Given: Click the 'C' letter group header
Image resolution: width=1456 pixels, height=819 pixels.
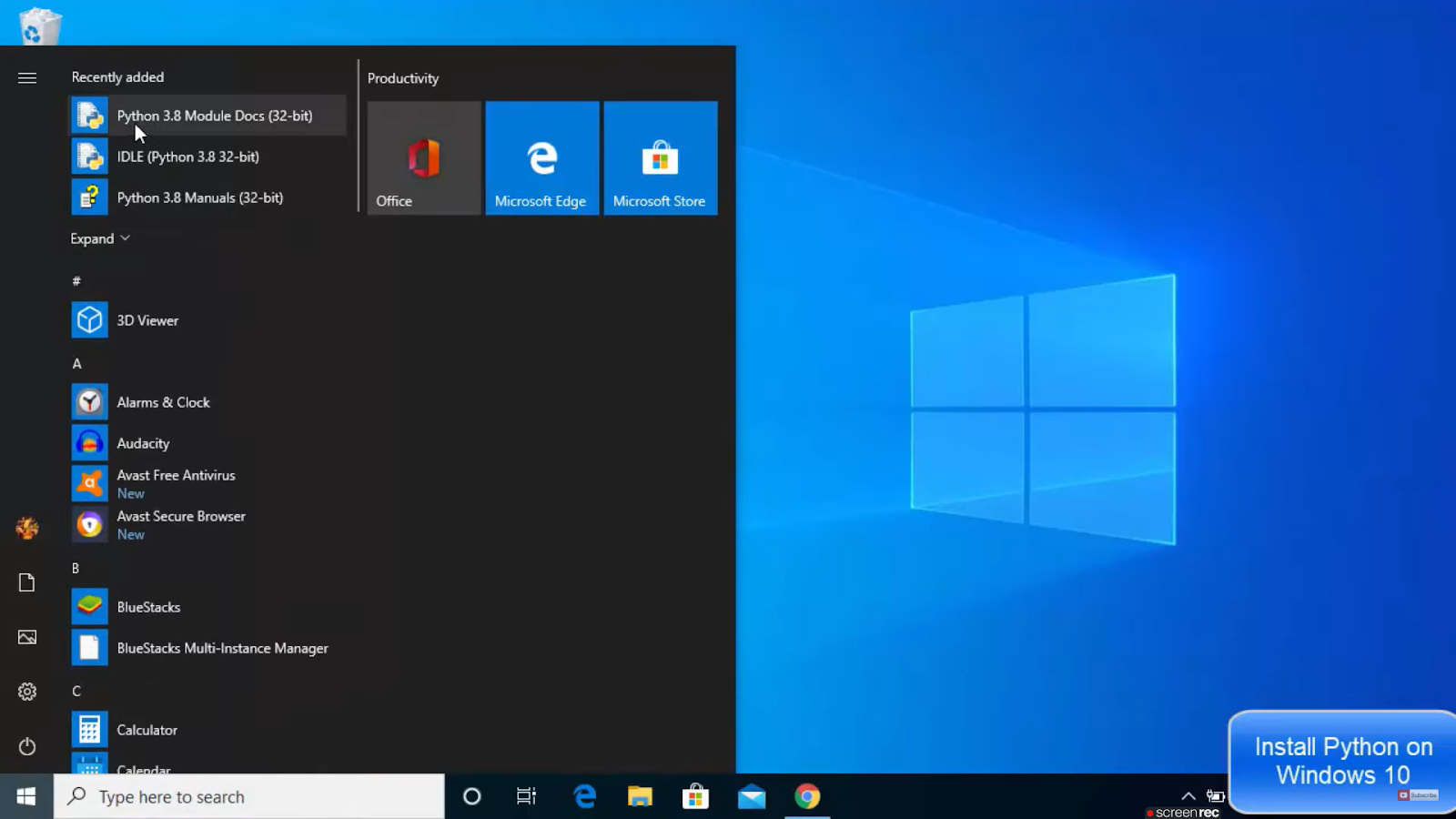Looking at the screenshot, I should coord(76,691).
